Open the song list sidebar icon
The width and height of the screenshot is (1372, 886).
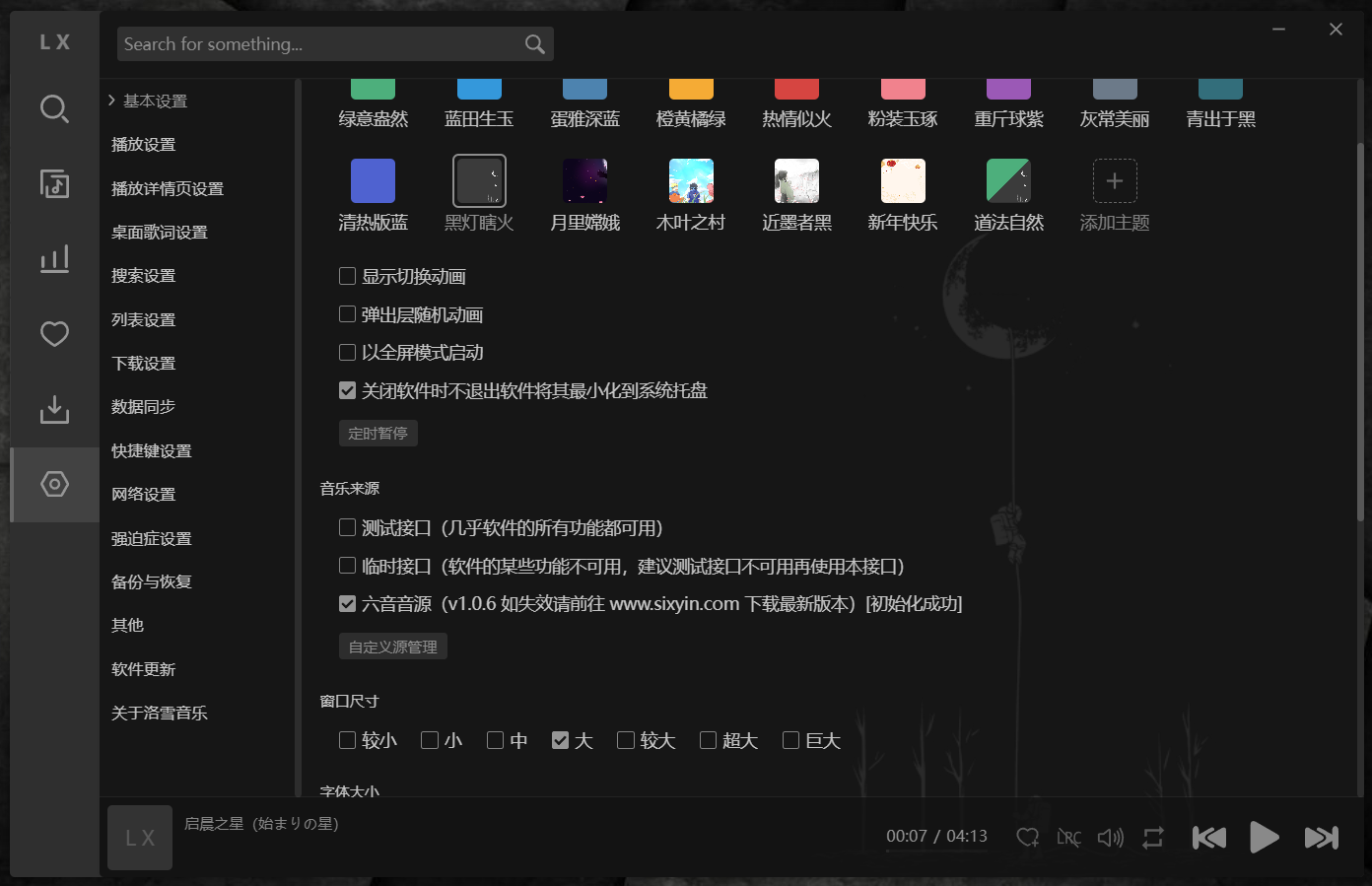click(x=54, y=183)
